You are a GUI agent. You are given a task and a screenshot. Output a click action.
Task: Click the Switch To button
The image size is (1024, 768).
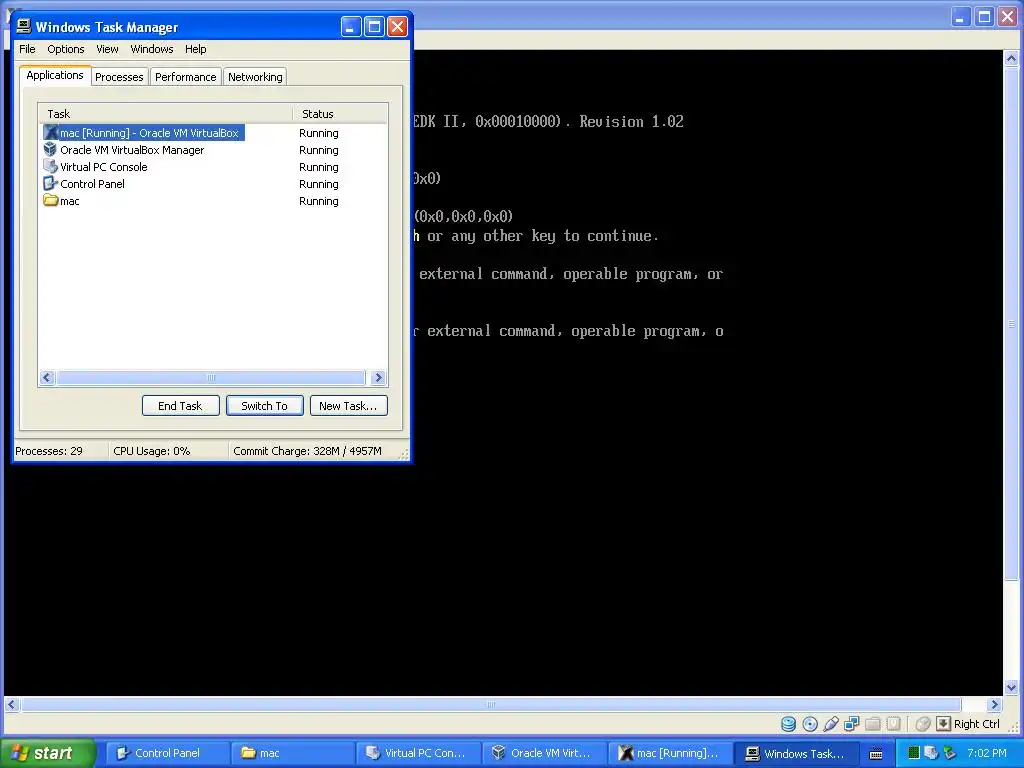264,406
